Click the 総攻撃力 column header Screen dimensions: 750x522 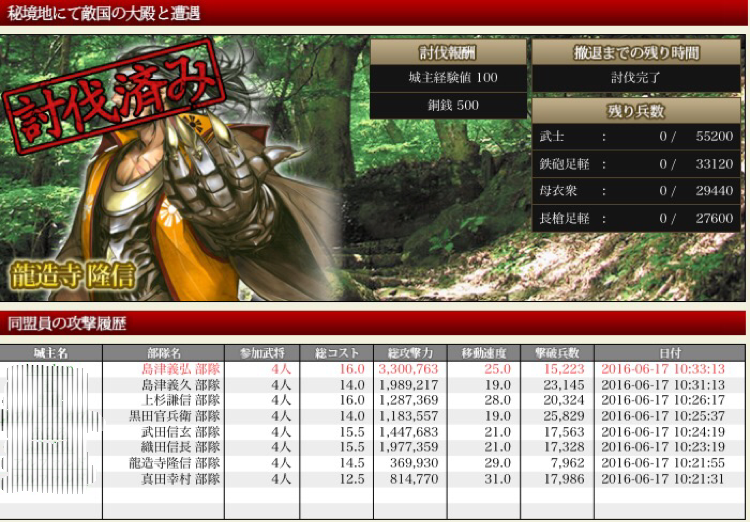click(410, 353)
